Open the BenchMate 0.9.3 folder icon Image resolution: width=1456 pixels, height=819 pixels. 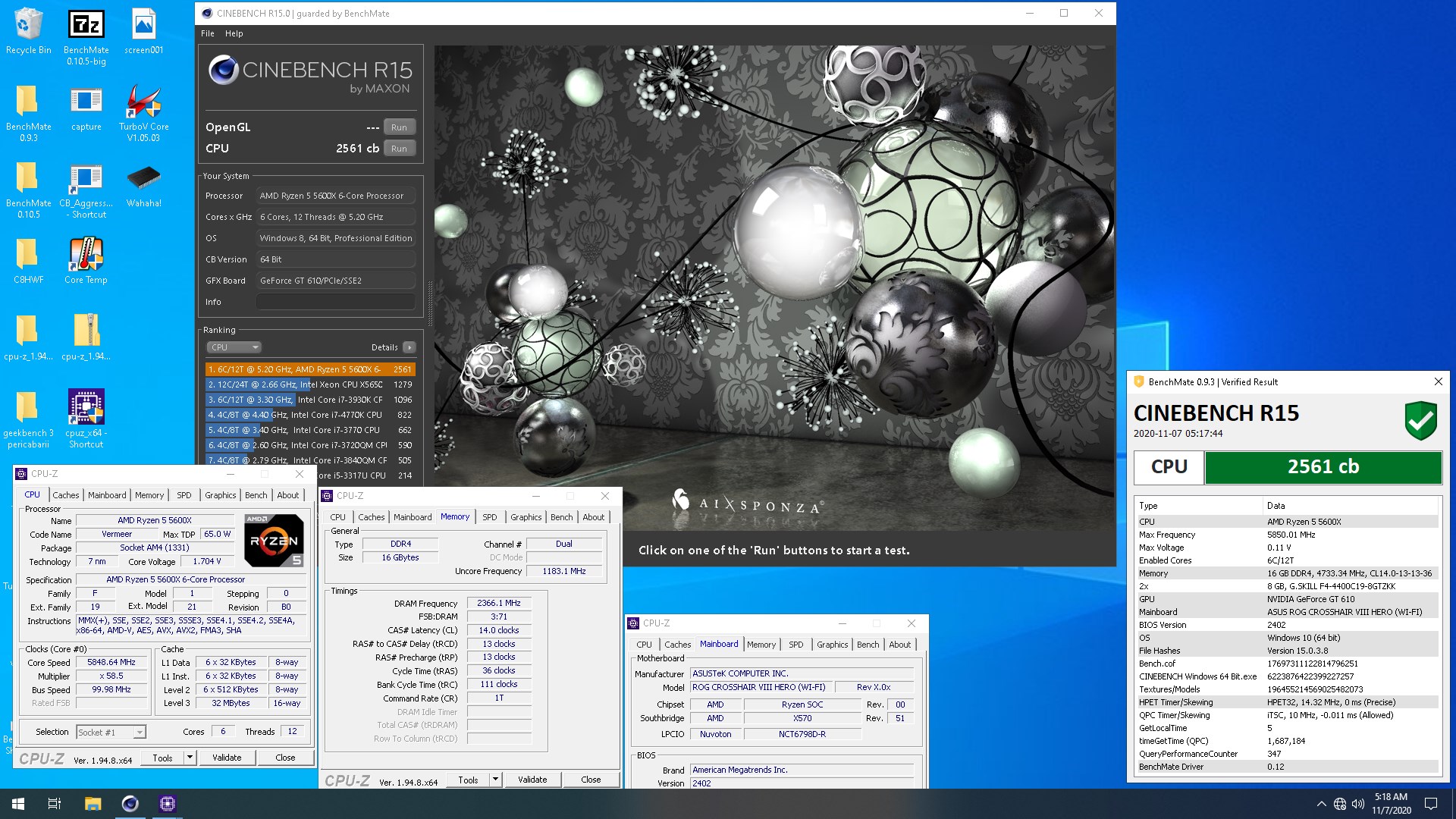pos(28,113)
